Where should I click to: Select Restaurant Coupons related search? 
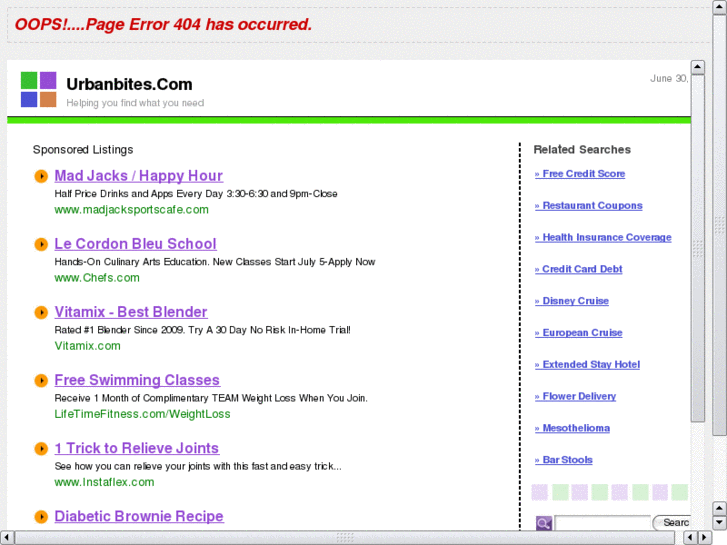[588, 205]
